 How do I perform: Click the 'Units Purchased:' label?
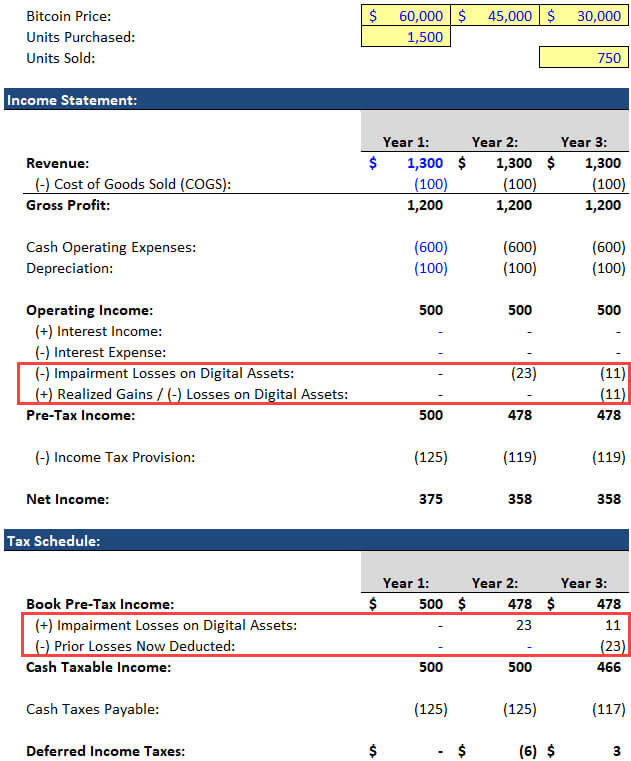81,37
